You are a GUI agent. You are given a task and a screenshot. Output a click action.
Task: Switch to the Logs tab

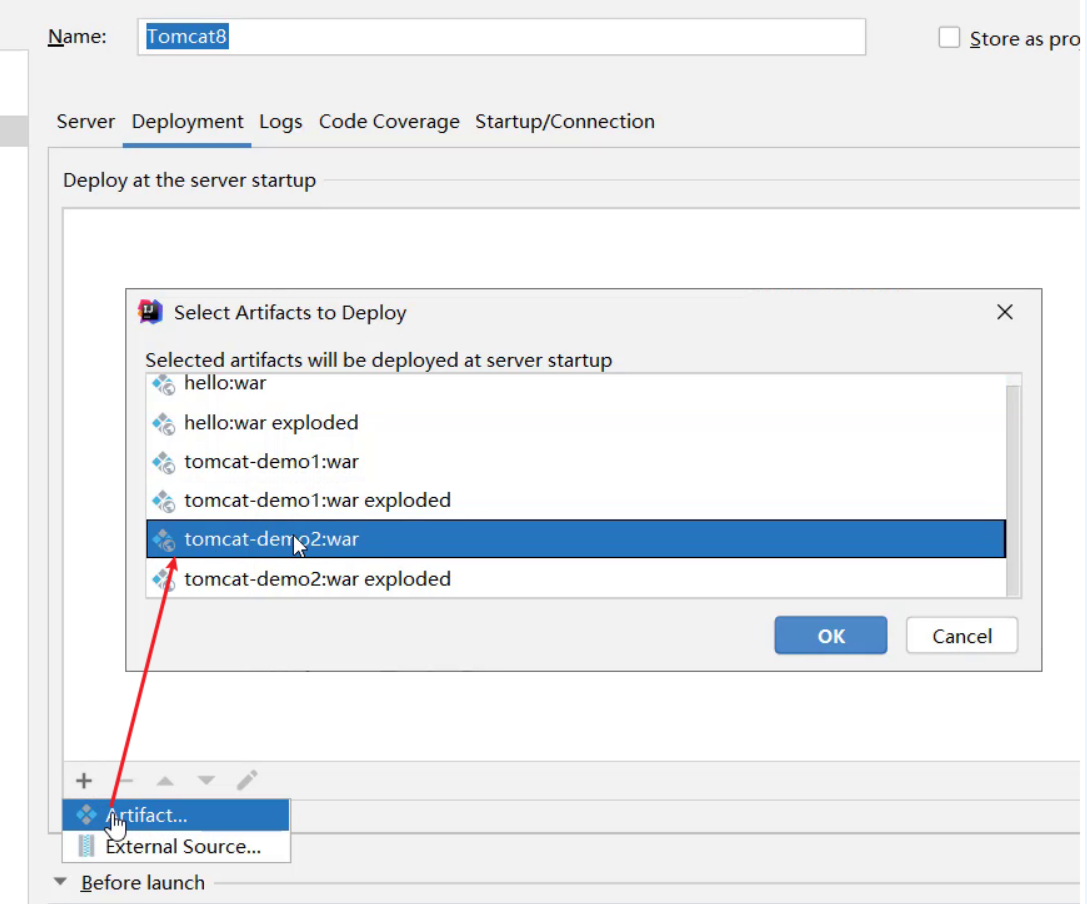(281, 121)
